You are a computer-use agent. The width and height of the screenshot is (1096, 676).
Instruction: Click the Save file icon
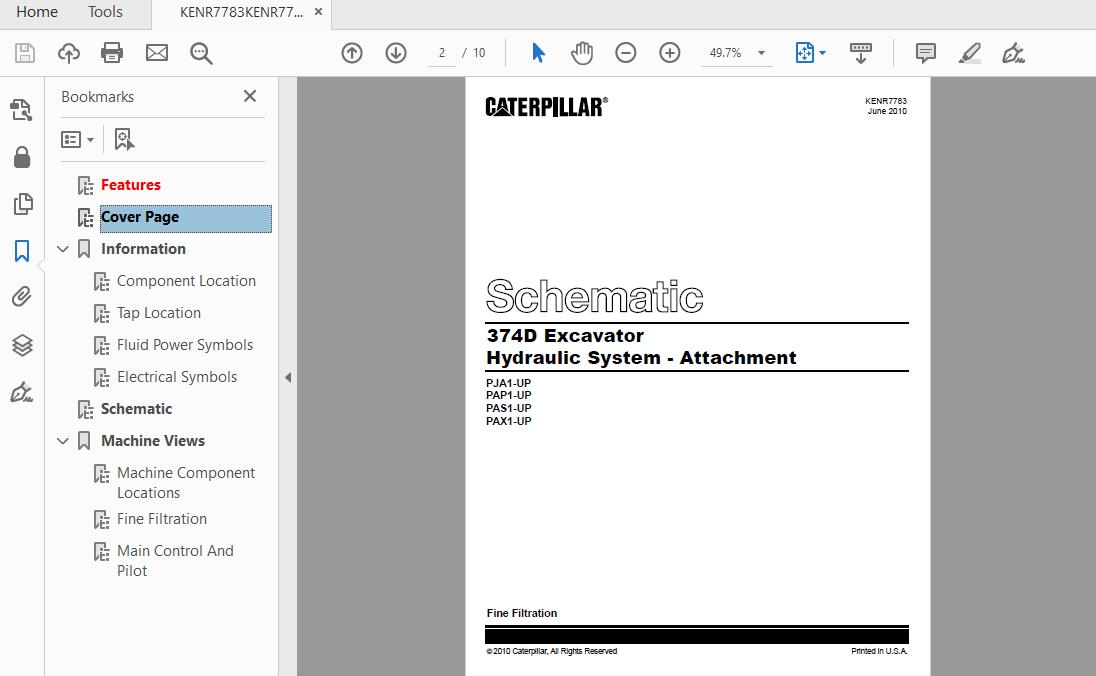click(24, 53)
